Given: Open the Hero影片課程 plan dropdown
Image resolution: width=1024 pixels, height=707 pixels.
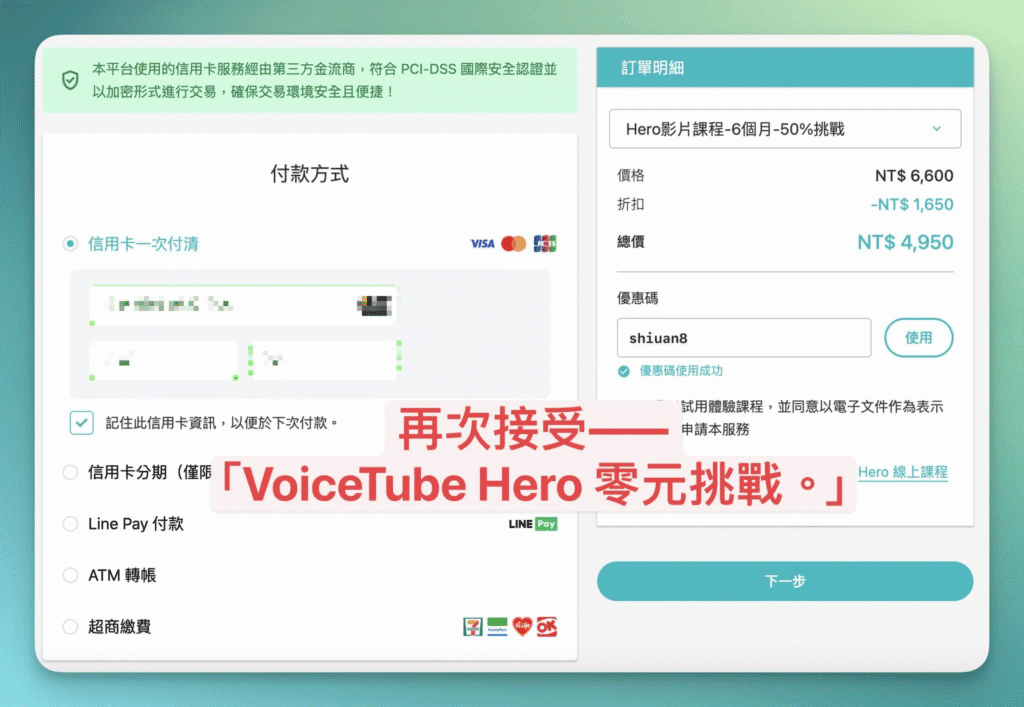Looking at the screenshot, I should tap(785, 129).
